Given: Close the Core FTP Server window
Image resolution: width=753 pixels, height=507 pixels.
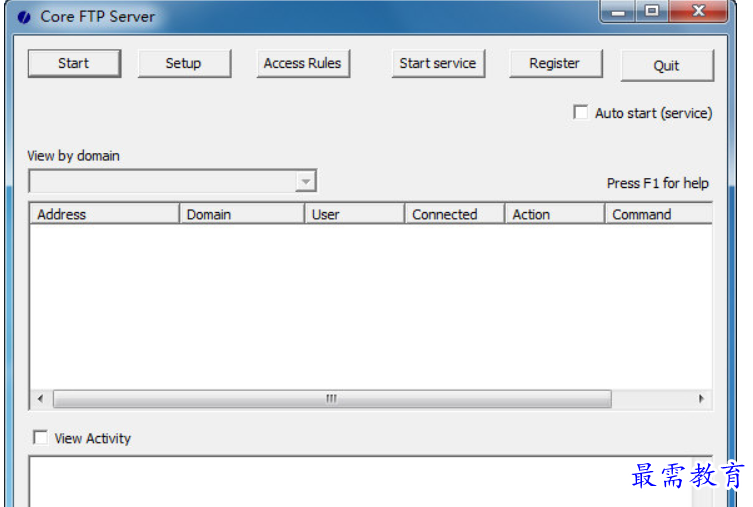Looking at the screenshot, I should [698, 11].
